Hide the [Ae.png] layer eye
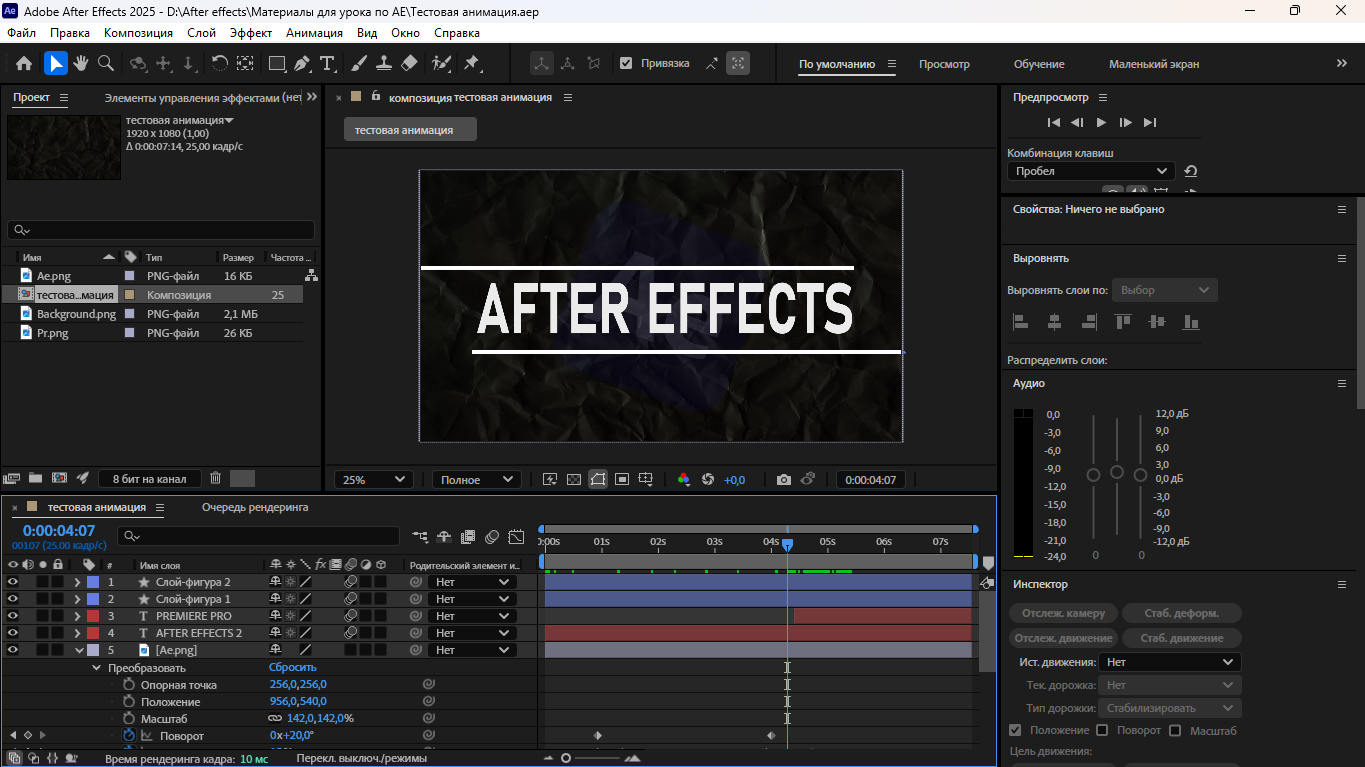Screen dimensions: 1365x767 (13, 650)
